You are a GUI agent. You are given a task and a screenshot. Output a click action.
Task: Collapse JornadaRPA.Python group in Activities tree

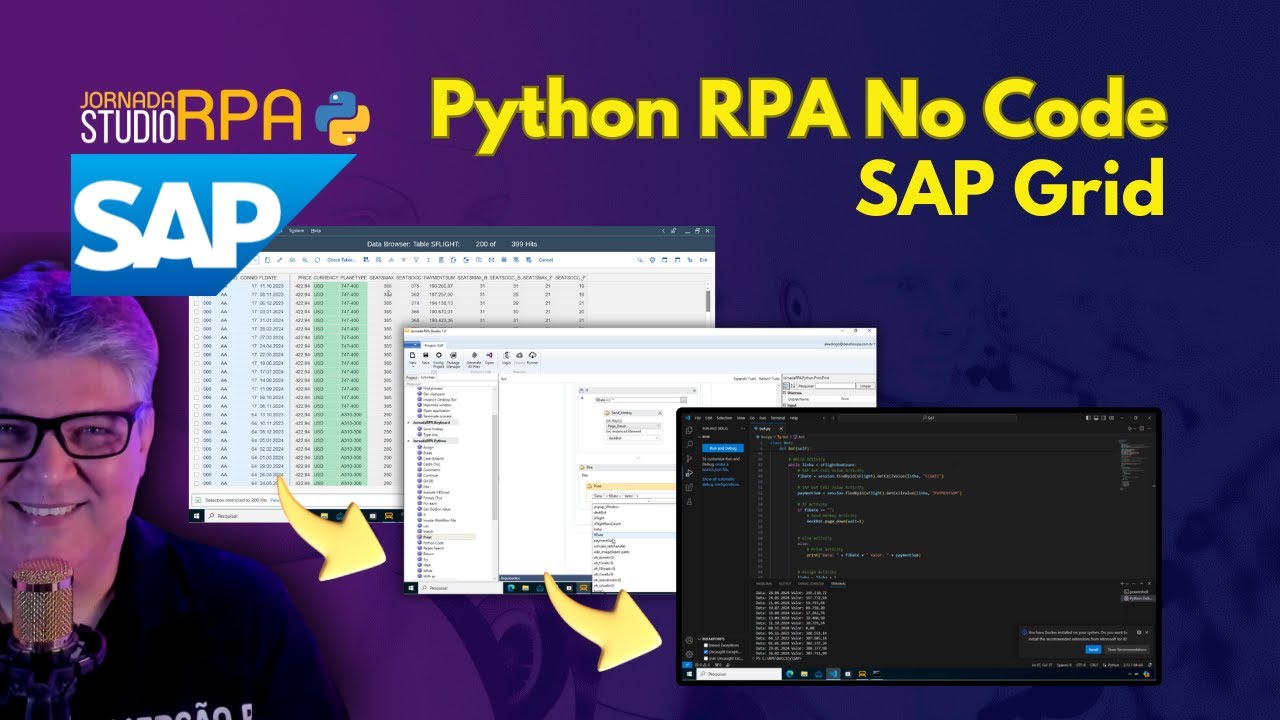[408, 440]
